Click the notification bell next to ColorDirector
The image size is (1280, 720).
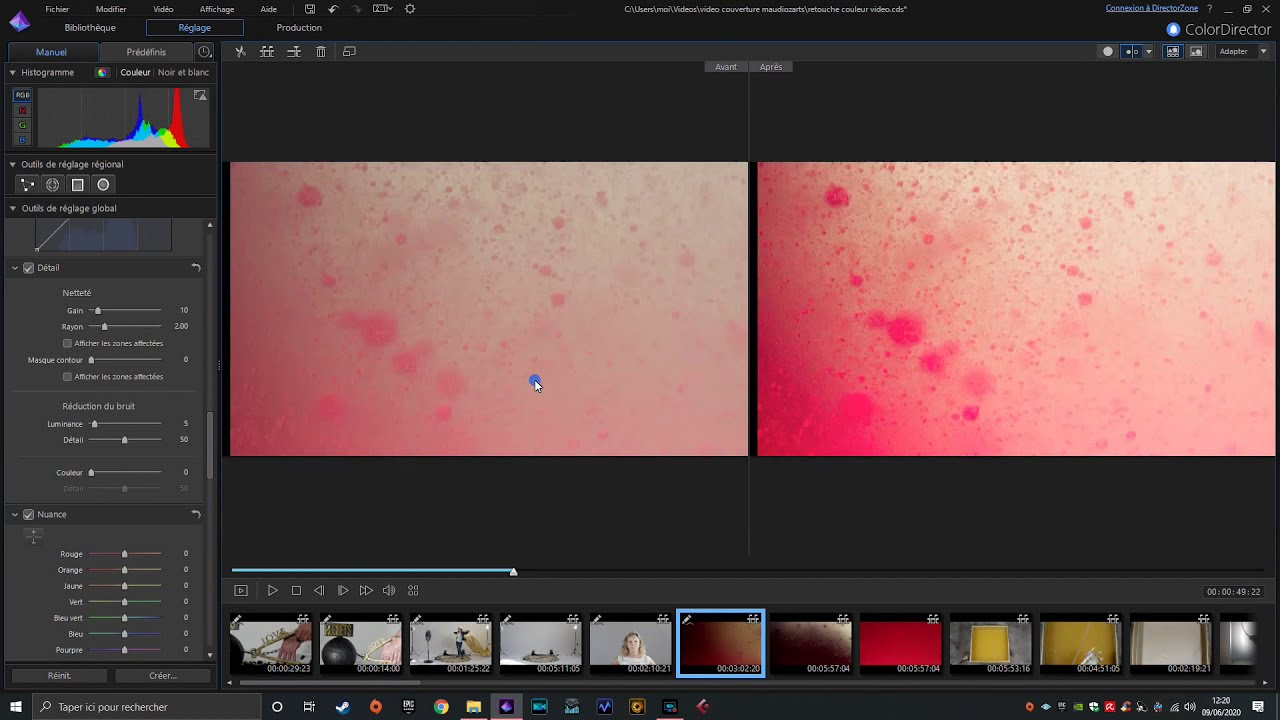pyautogui.click(x=1173, y=30)
